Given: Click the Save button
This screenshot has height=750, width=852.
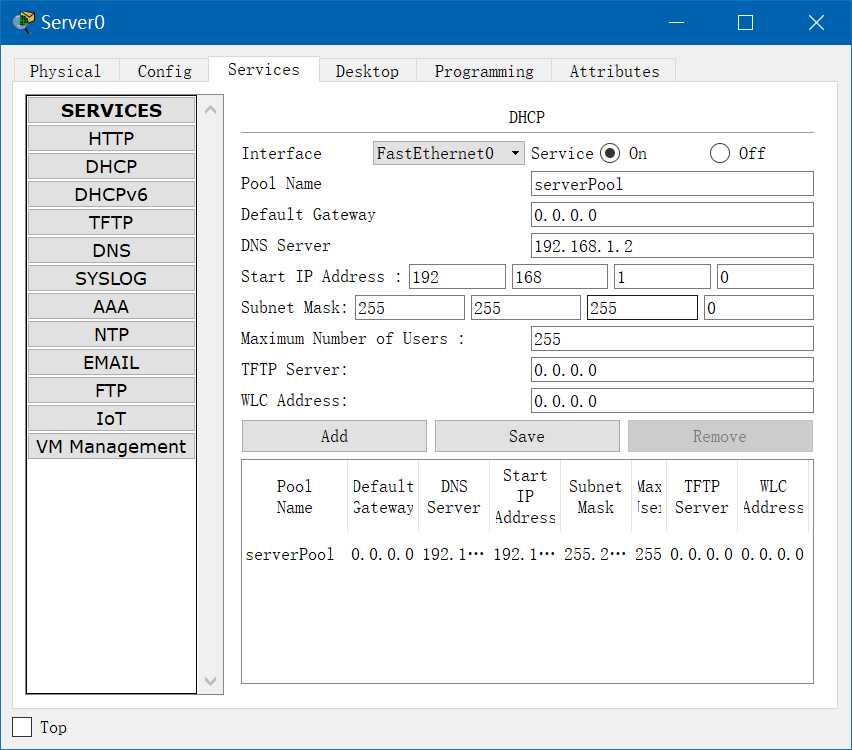Looking at the screenshot, I should [527, 436].
